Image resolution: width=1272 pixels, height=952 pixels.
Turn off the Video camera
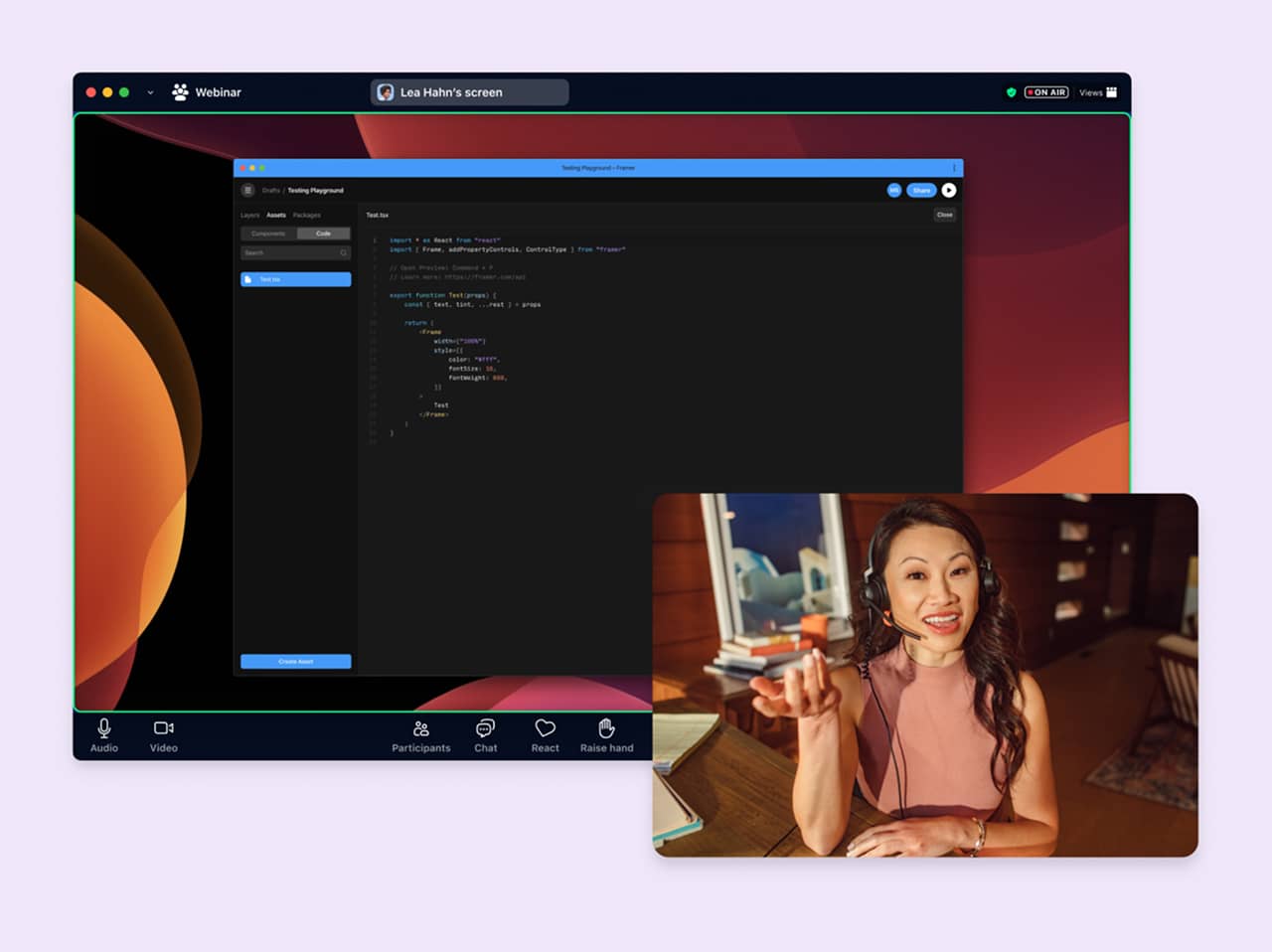tap(163, 735)
